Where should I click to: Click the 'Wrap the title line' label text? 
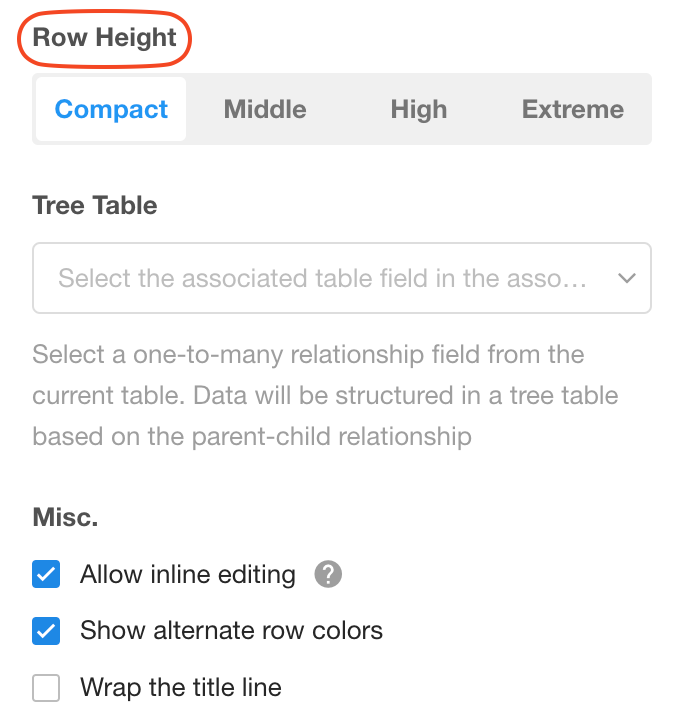(181, 688)
